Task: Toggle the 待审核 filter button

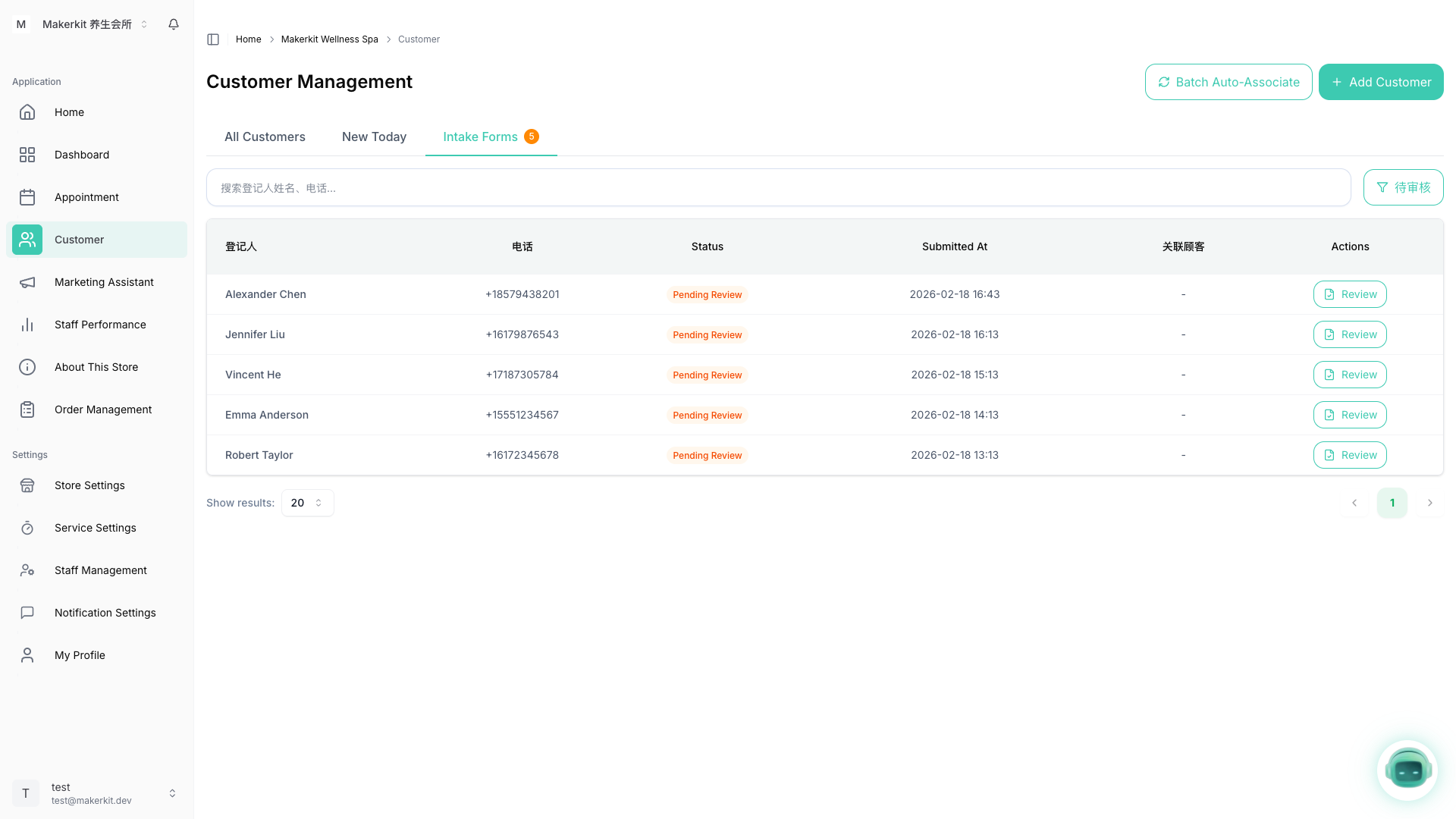Action: click(x=1403, y=187)
